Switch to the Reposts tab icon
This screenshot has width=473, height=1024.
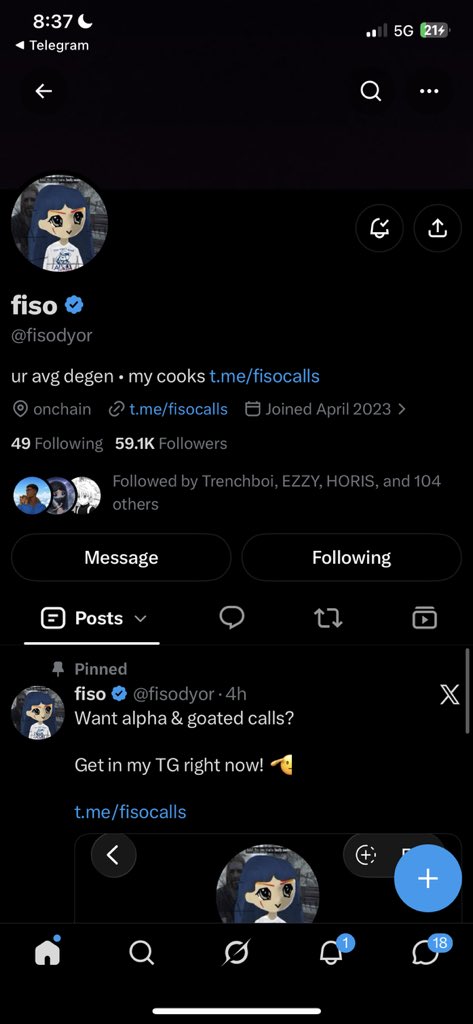pyautogui.click(x=328, y=617)
